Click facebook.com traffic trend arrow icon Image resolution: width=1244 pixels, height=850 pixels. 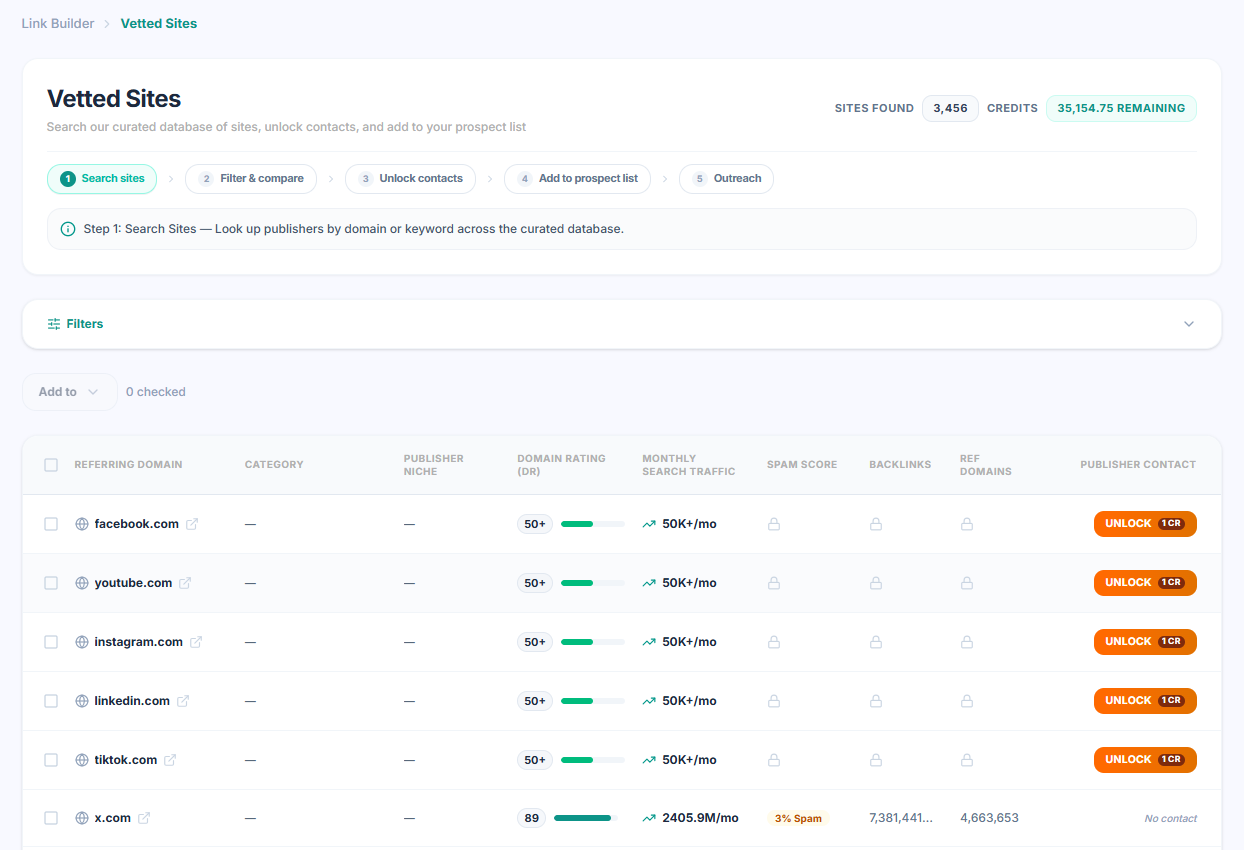[649, 524]
